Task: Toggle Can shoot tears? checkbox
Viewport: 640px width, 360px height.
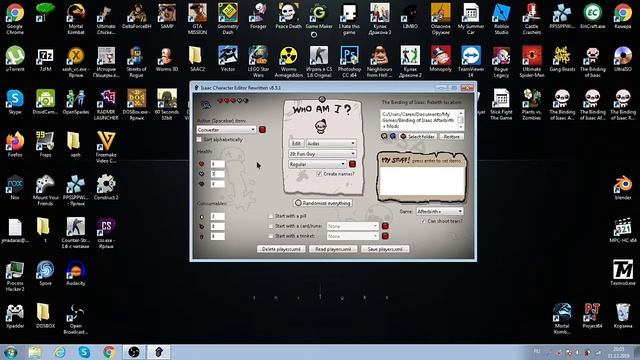Action: pyautogui.click(x=423, y=221)
